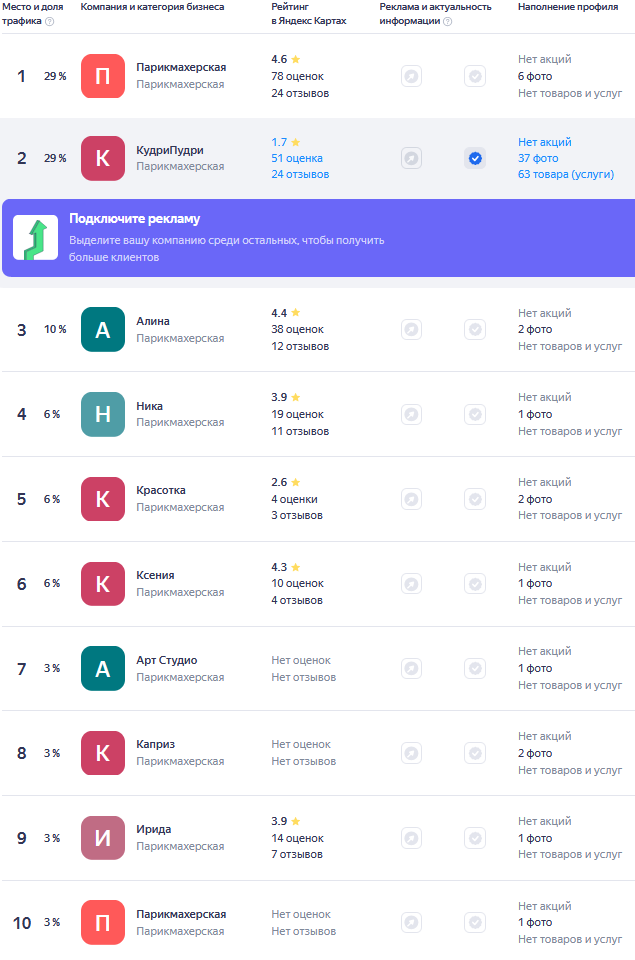
Task: Click the Каприз 'К' logo
Action: [103, 753]
